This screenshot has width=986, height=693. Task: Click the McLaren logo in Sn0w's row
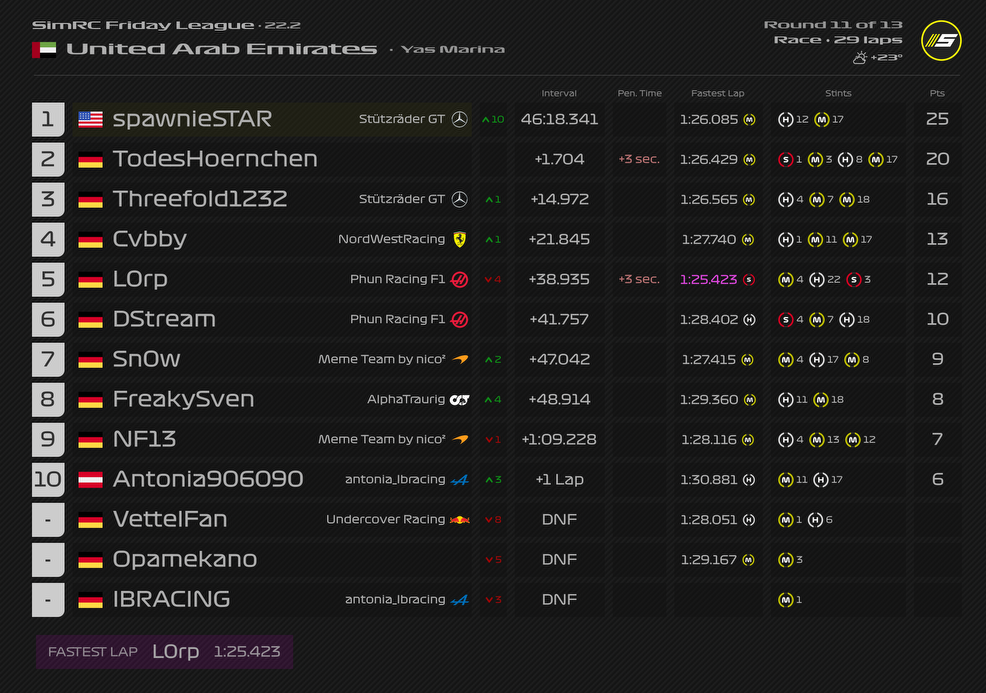tap(459, 359)
